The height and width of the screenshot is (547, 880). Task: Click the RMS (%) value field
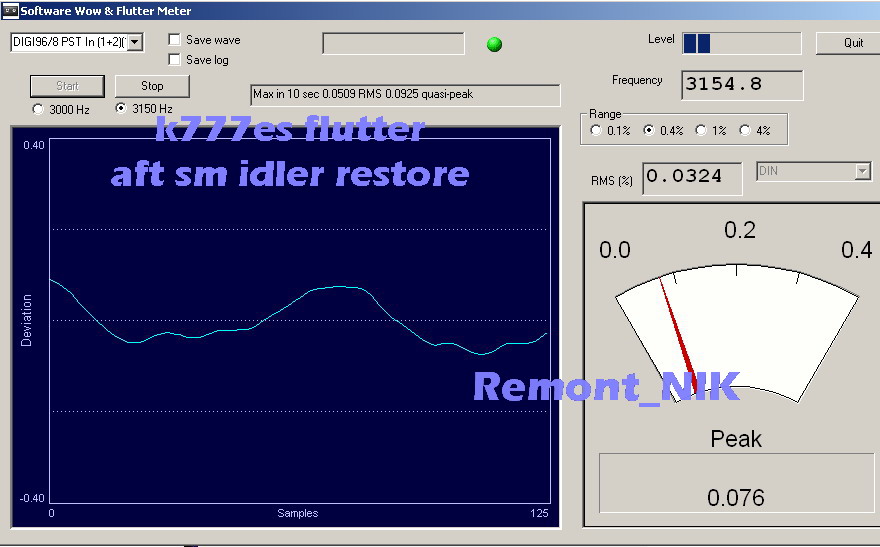[x=692, y=178]
